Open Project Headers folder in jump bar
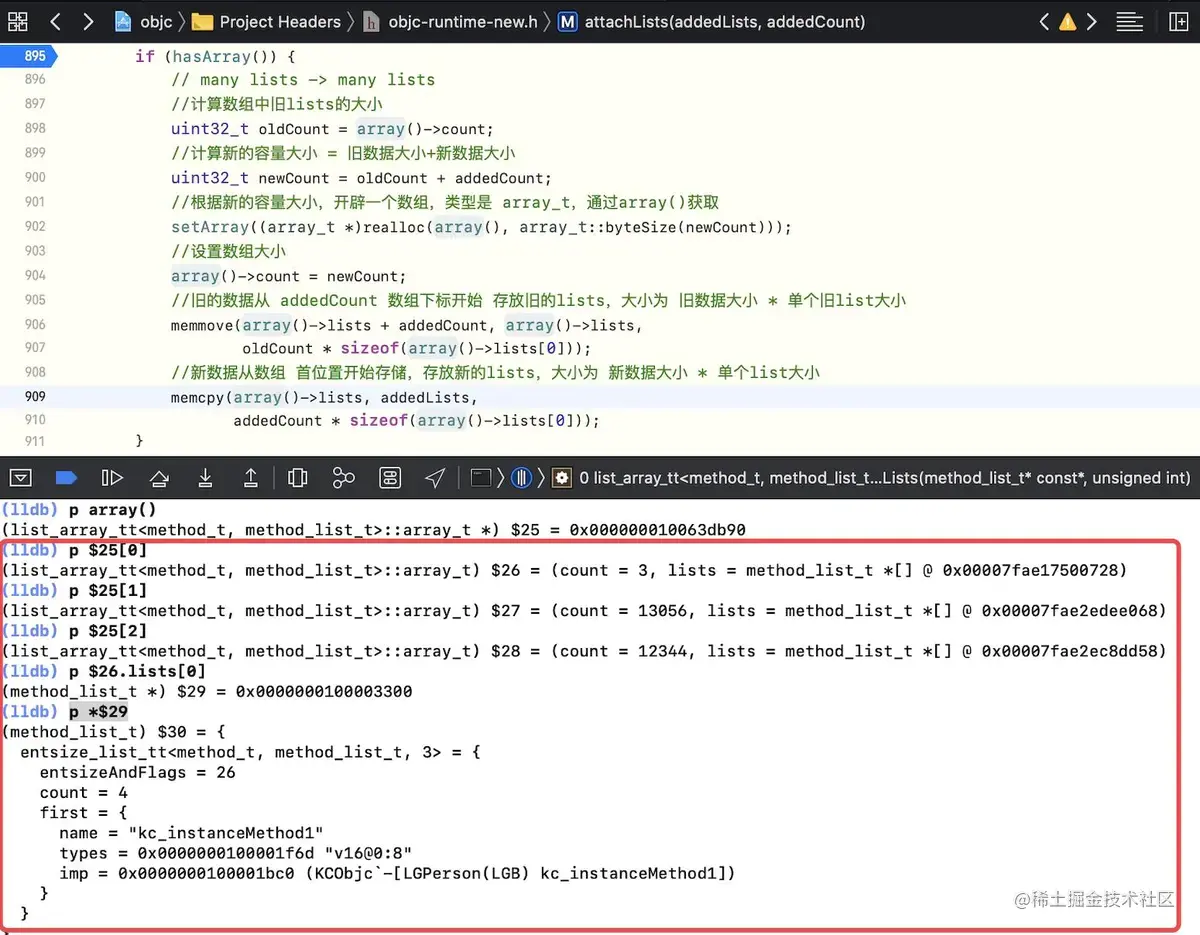This screenshot has width=1200, height=935. coord(266,21)
